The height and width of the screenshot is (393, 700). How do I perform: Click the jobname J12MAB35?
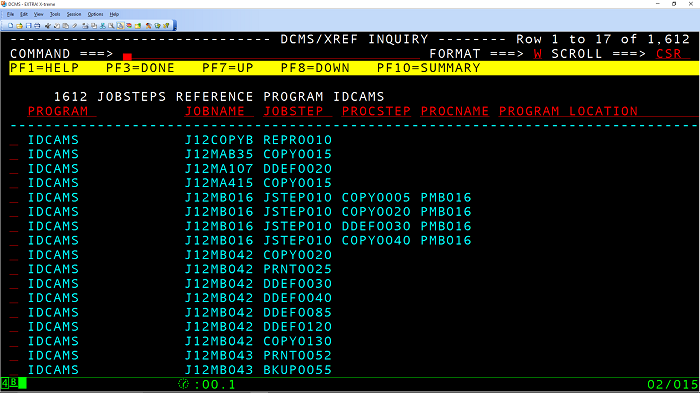pyautogui.click(x=219, y=154)
